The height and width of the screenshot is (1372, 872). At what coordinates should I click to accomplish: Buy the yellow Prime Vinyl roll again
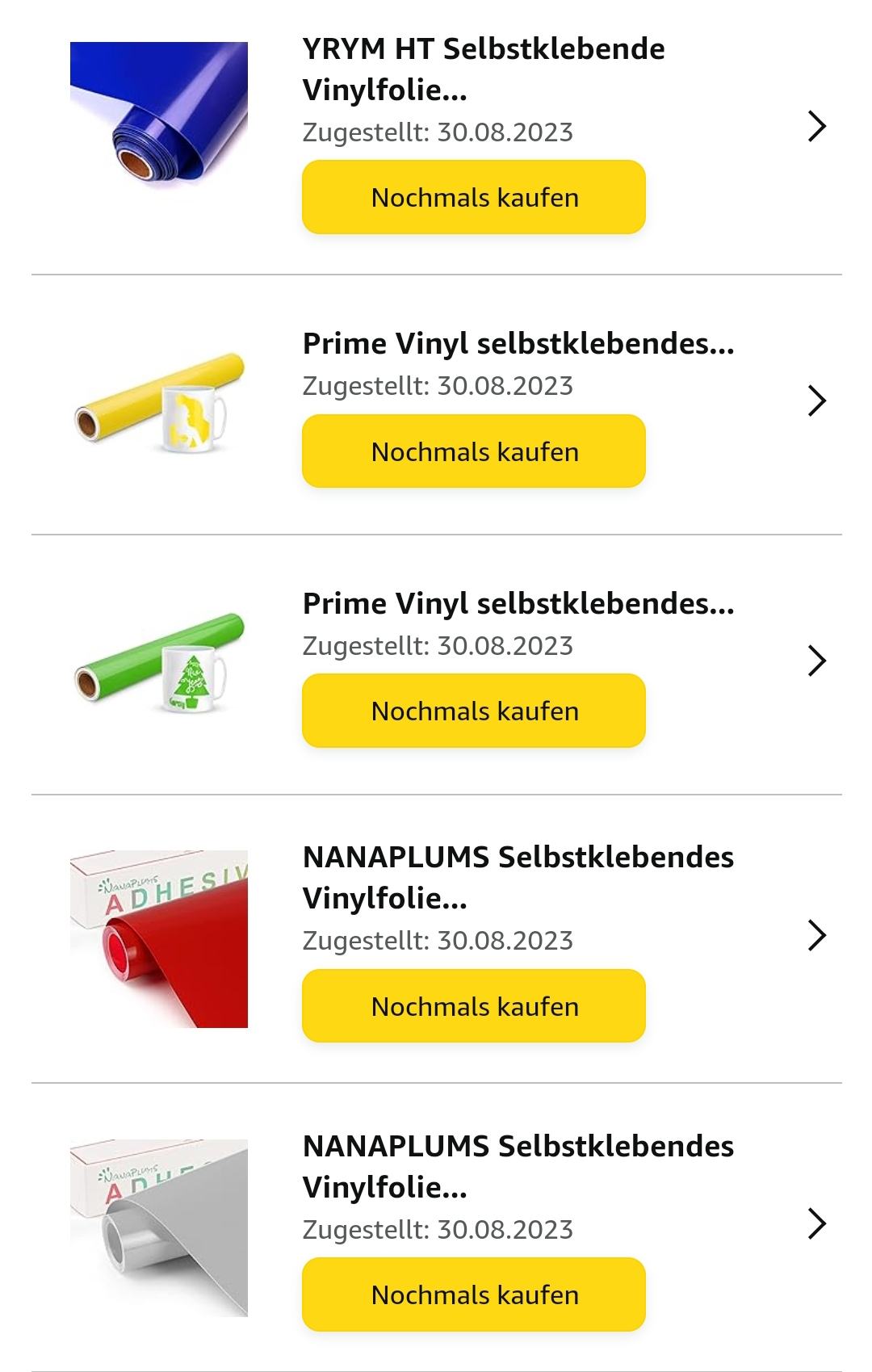pyautogui.click(x=474, y=451)
